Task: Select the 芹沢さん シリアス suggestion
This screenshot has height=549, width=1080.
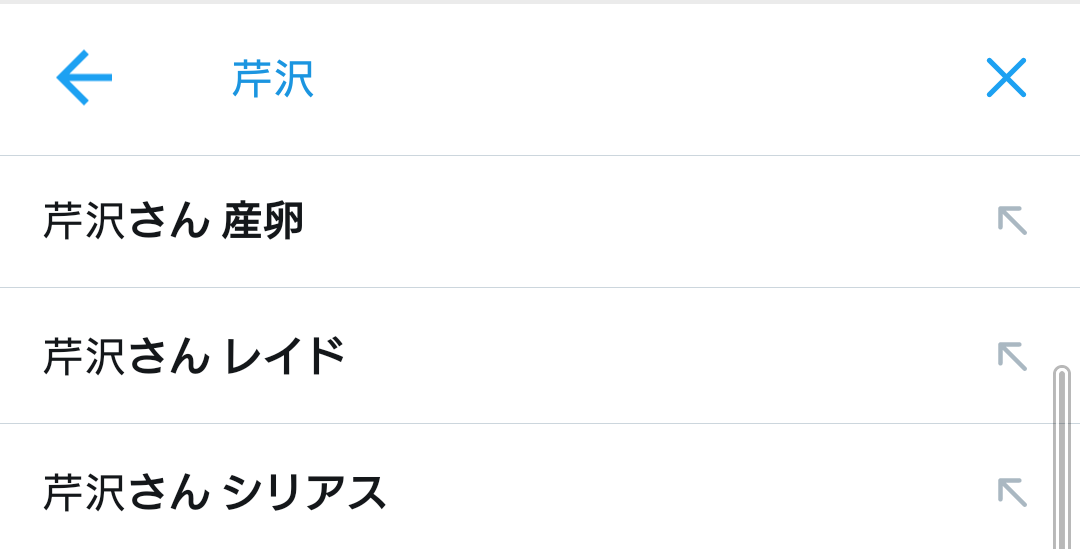Action: pos(215,493)
